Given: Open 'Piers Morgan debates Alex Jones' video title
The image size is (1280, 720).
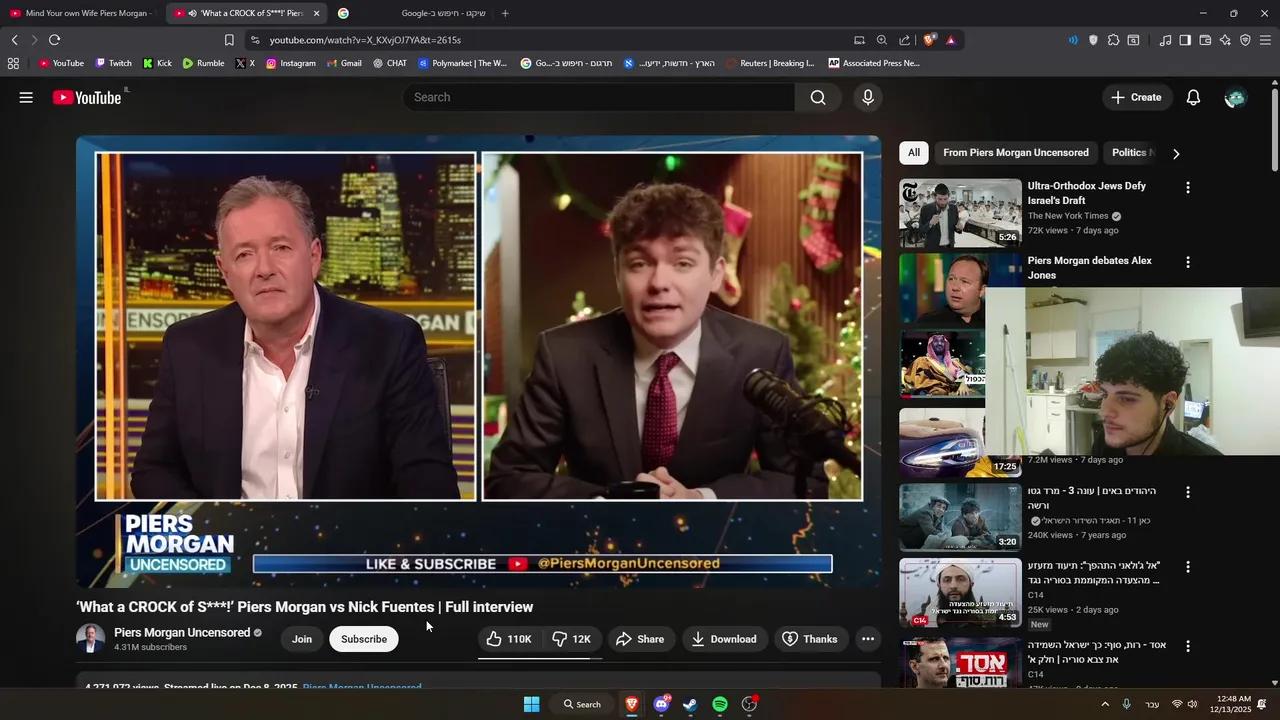Looking at the screenshot, I should pyautogui.click(x=1090, y=268).
